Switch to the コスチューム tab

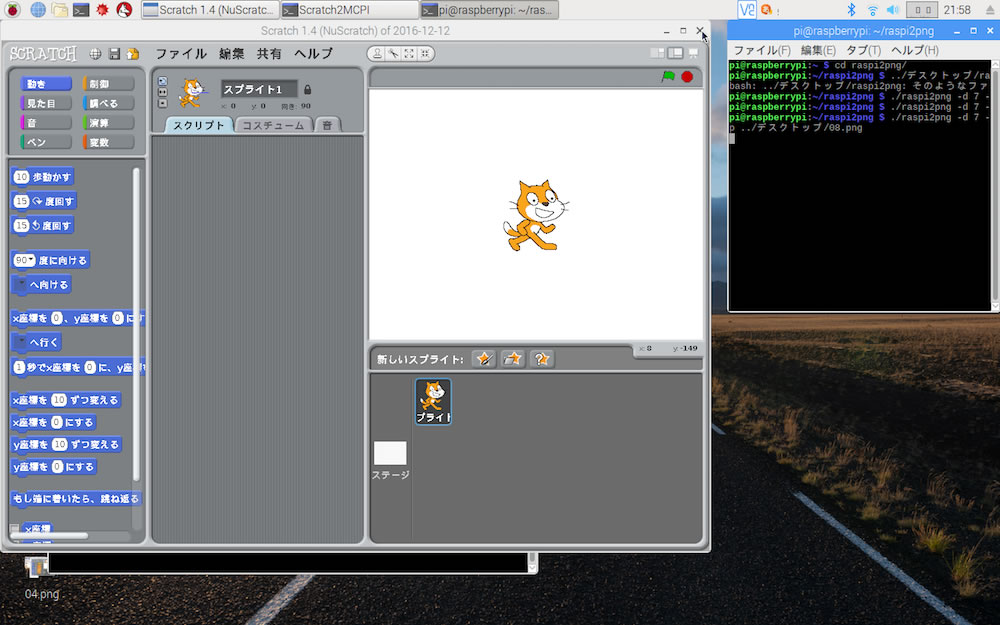[x=274, y=125]
